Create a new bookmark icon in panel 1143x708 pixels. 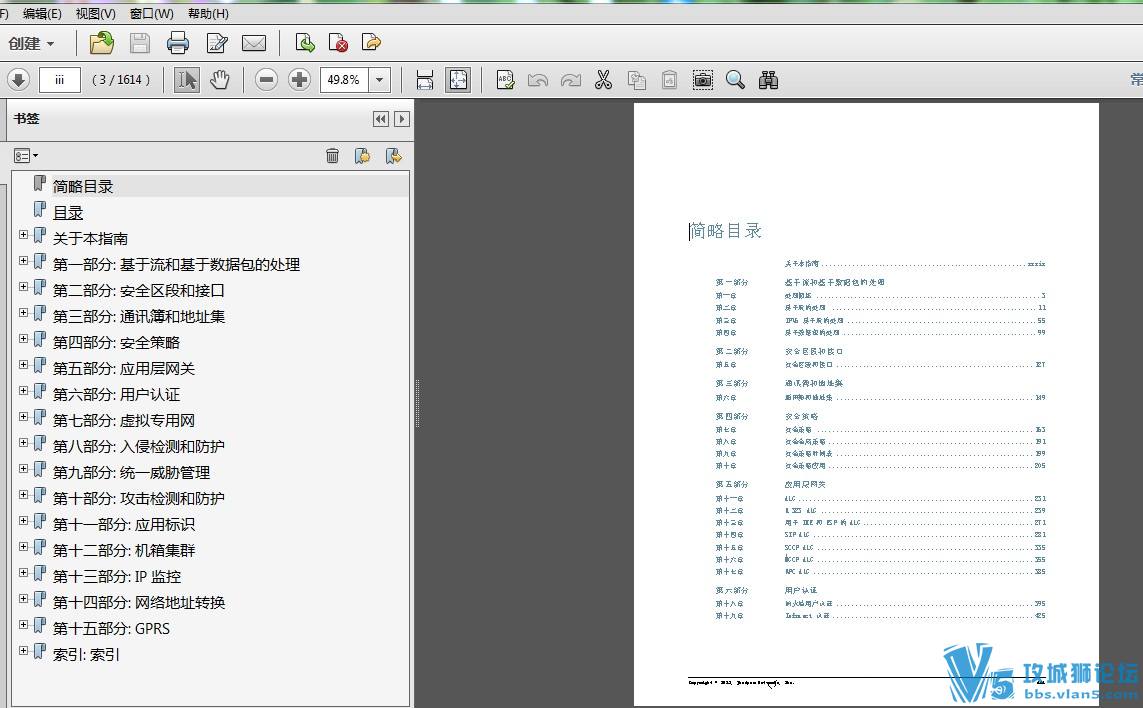[362, 155]
